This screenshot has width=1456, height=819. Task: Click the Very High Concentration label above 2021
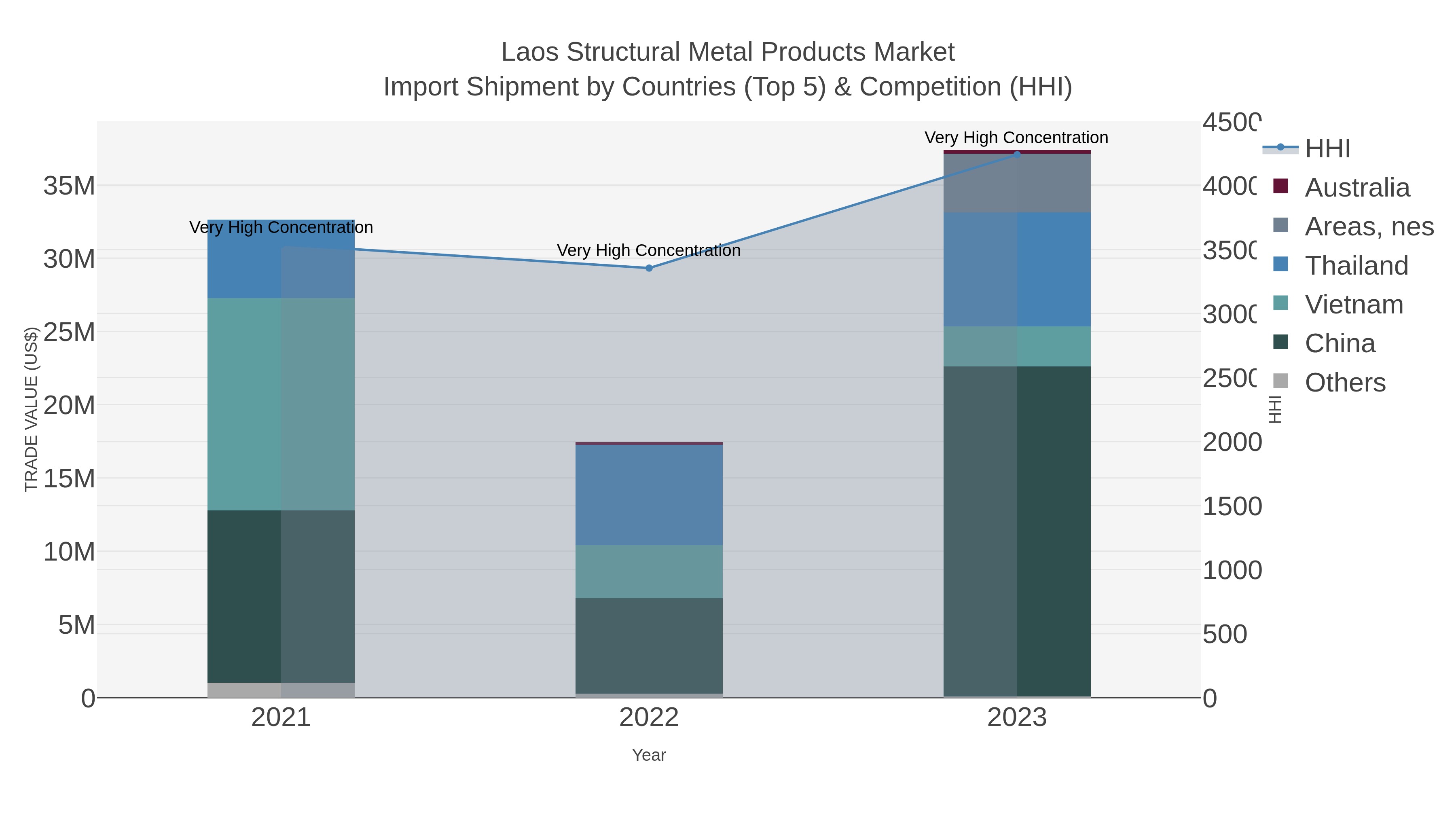281,227
